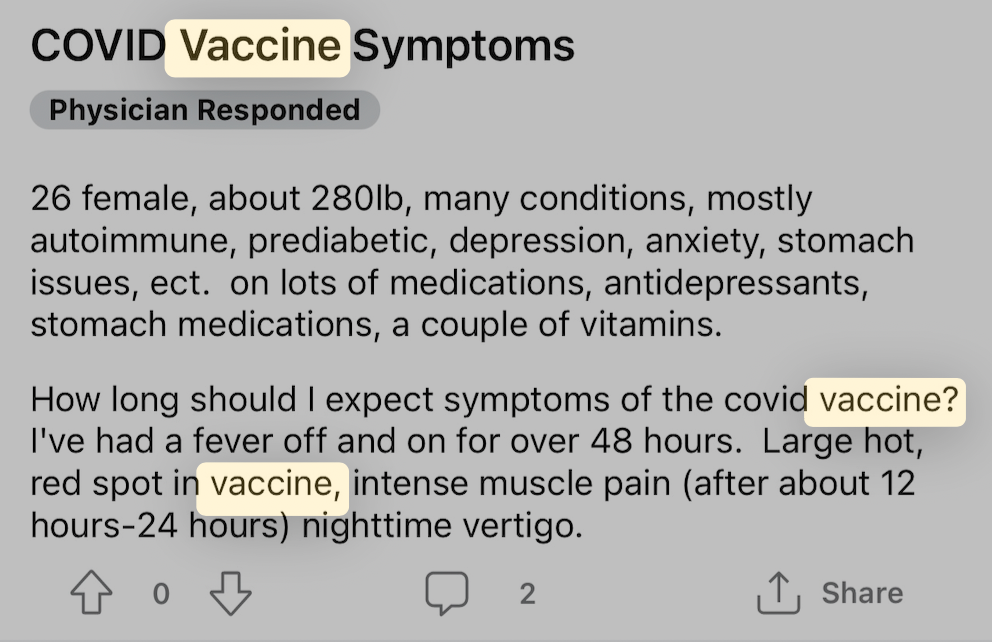Click the highlighted 'vaccine?' search match
Screen dimensions: 992x642
(885, 401)
